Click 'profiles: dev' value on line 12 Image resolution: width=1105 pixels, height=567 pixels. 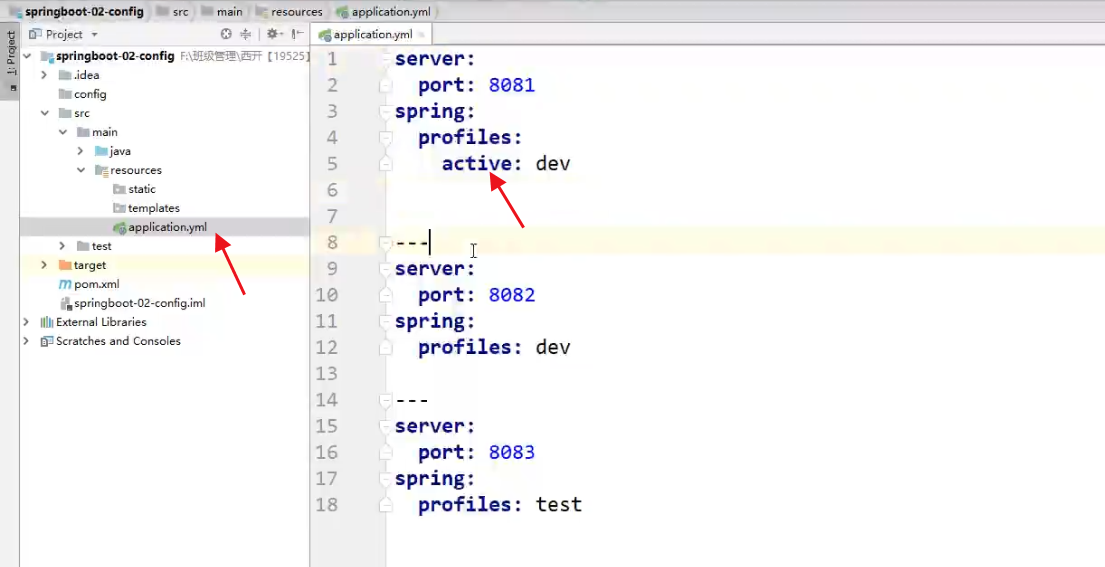(x=552, y=347)
